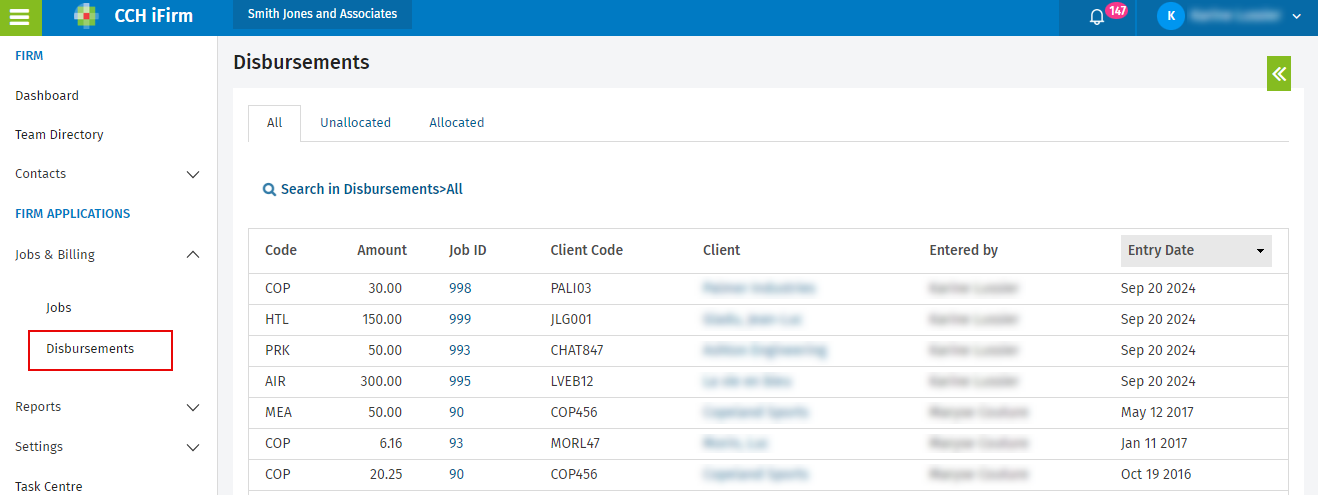Image resolution: width=1318 pixels, height=495 pixels.
Task: Click the user avatar K icon
Action: coord(1170,16)
